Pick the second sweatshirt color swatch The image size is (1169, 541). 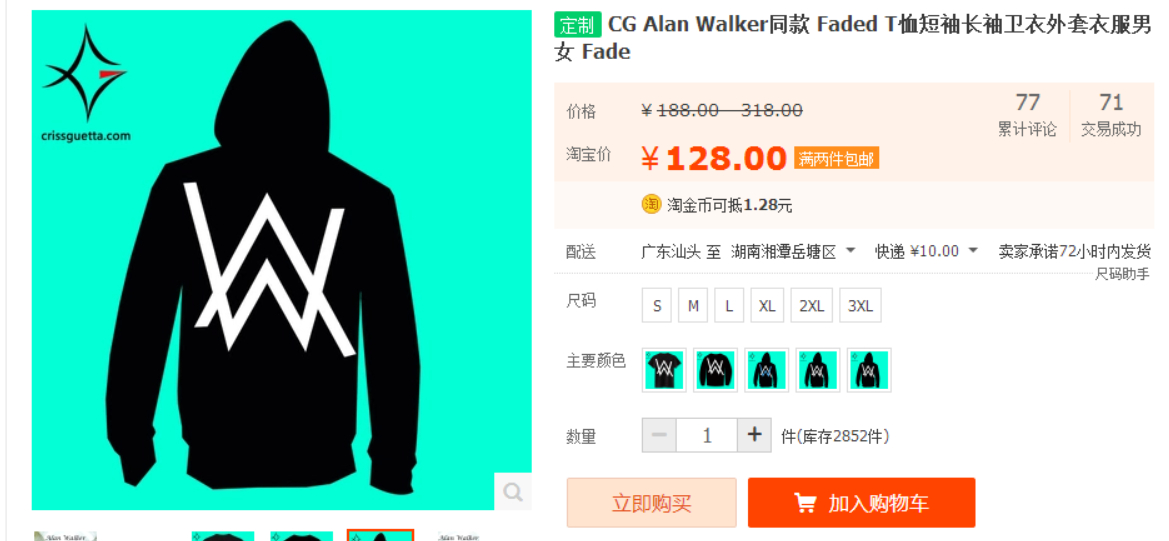[716, 370]
